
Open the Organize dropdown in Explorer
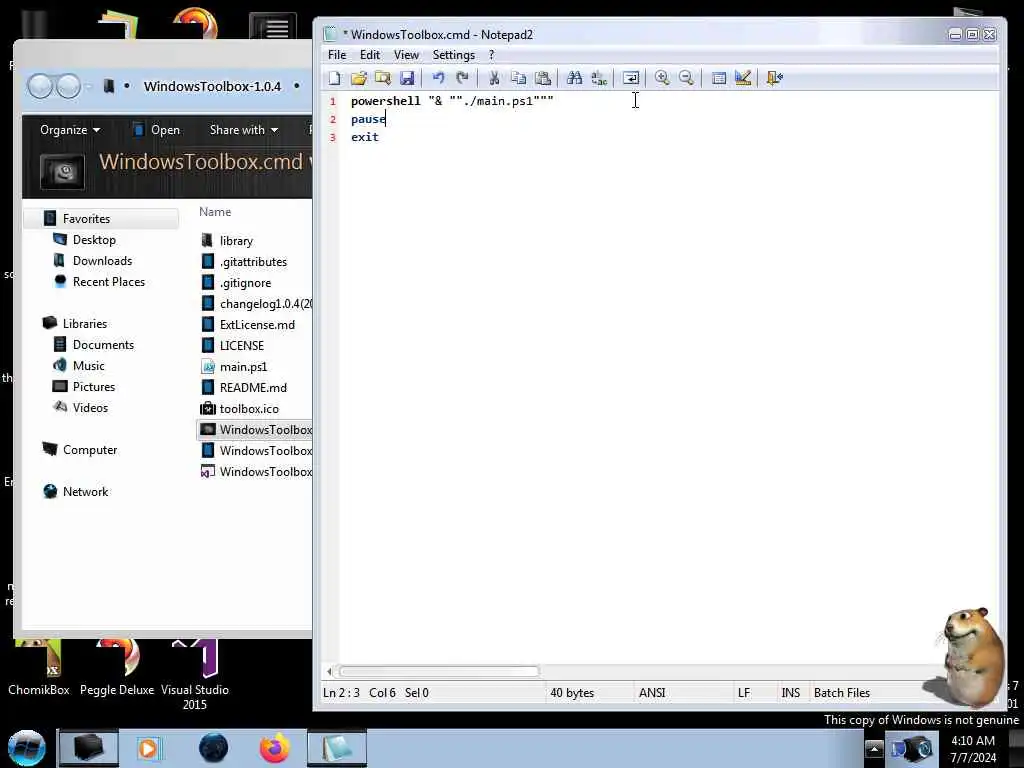70,130
